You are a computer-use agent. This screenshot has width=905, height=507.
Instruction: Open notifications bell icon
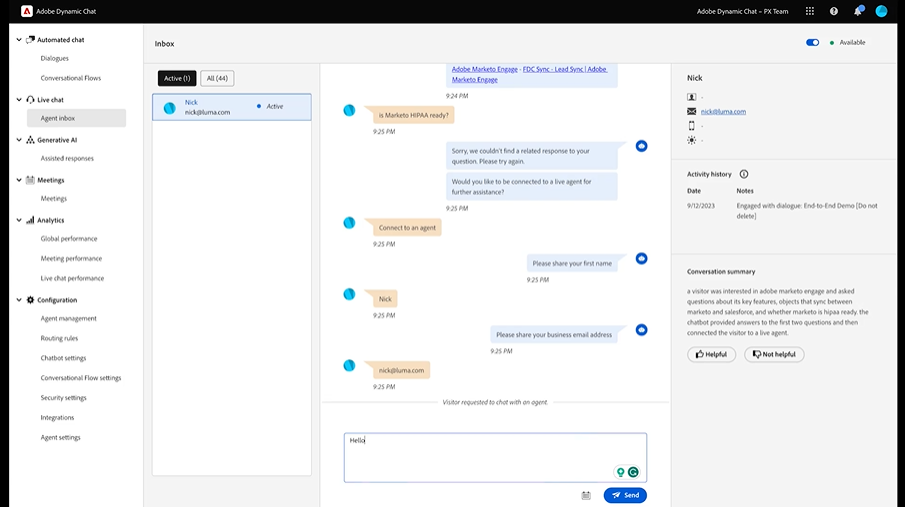858,11
